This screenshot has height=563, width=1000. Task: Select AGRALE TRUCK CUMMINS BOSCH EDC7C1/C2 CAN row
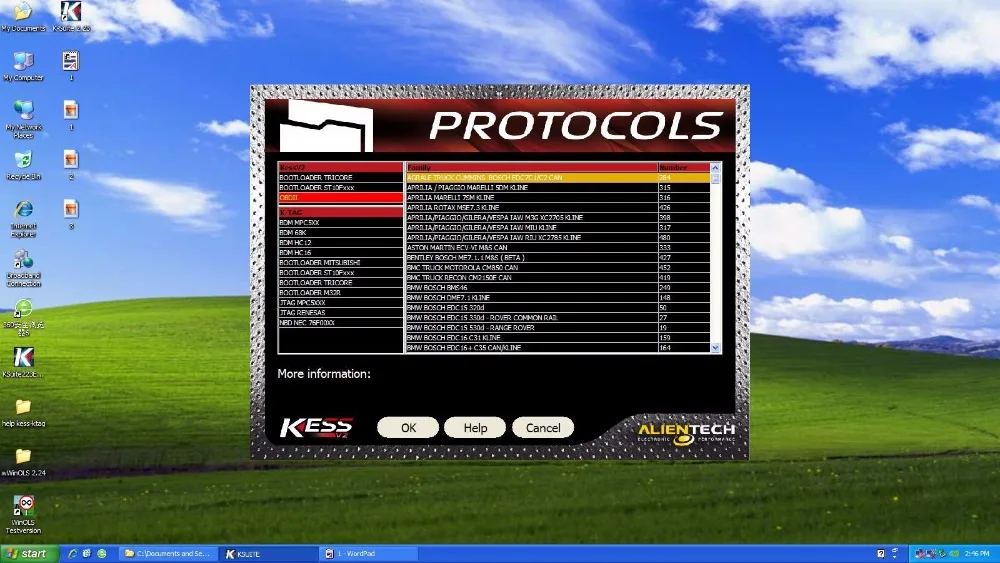(x=558, y=177)
